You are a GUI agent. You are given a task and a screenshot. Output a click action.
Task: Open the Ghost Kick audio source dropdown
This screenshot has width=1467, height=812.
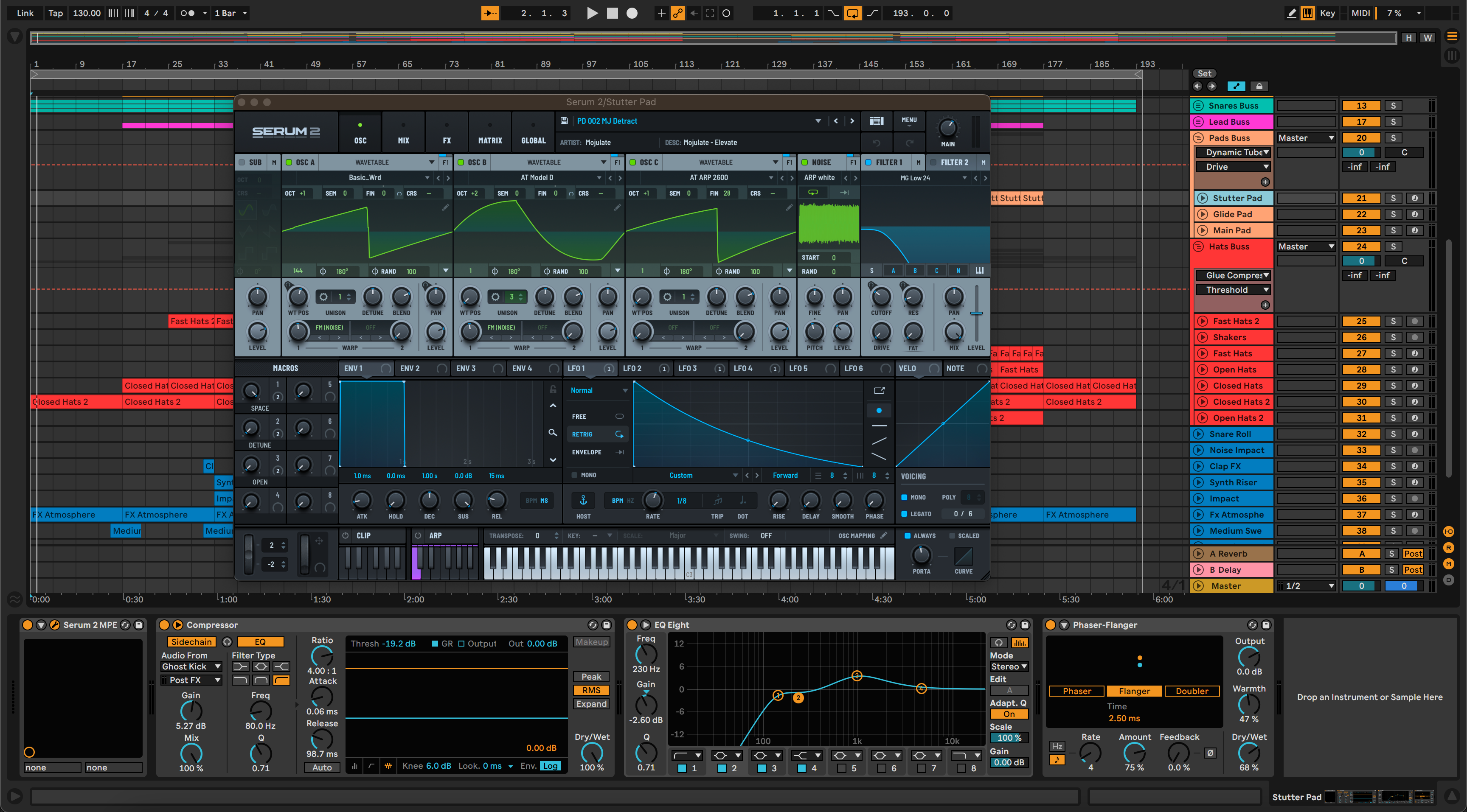[x=191, y=666]
